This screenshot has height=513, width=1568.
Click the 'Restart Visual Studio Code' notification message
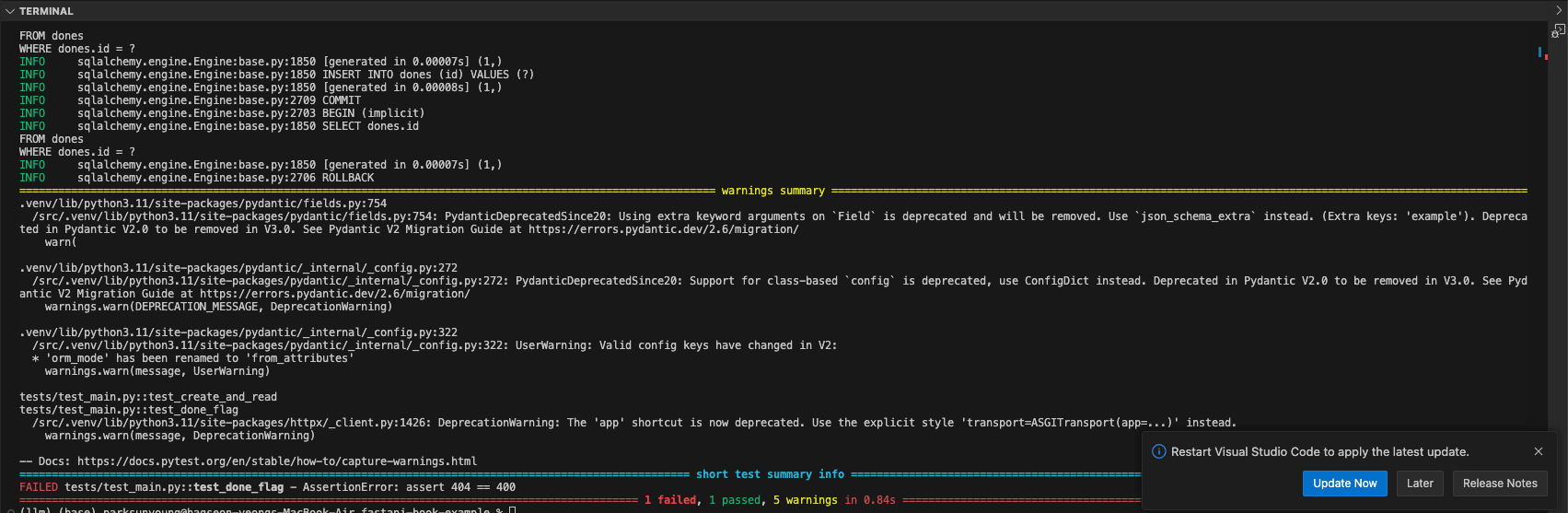tap(1319, 451)
